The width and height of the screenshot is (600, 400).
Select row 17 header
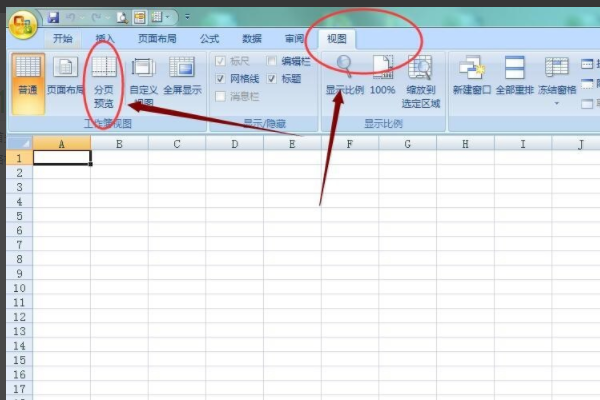click(20, 389)
